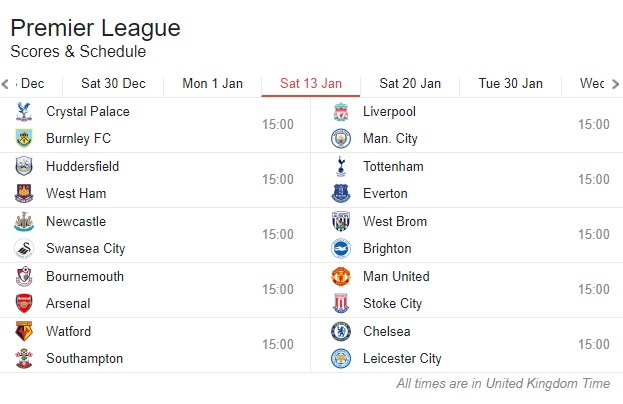Click the Liverpool club crest

coord(341,111)
